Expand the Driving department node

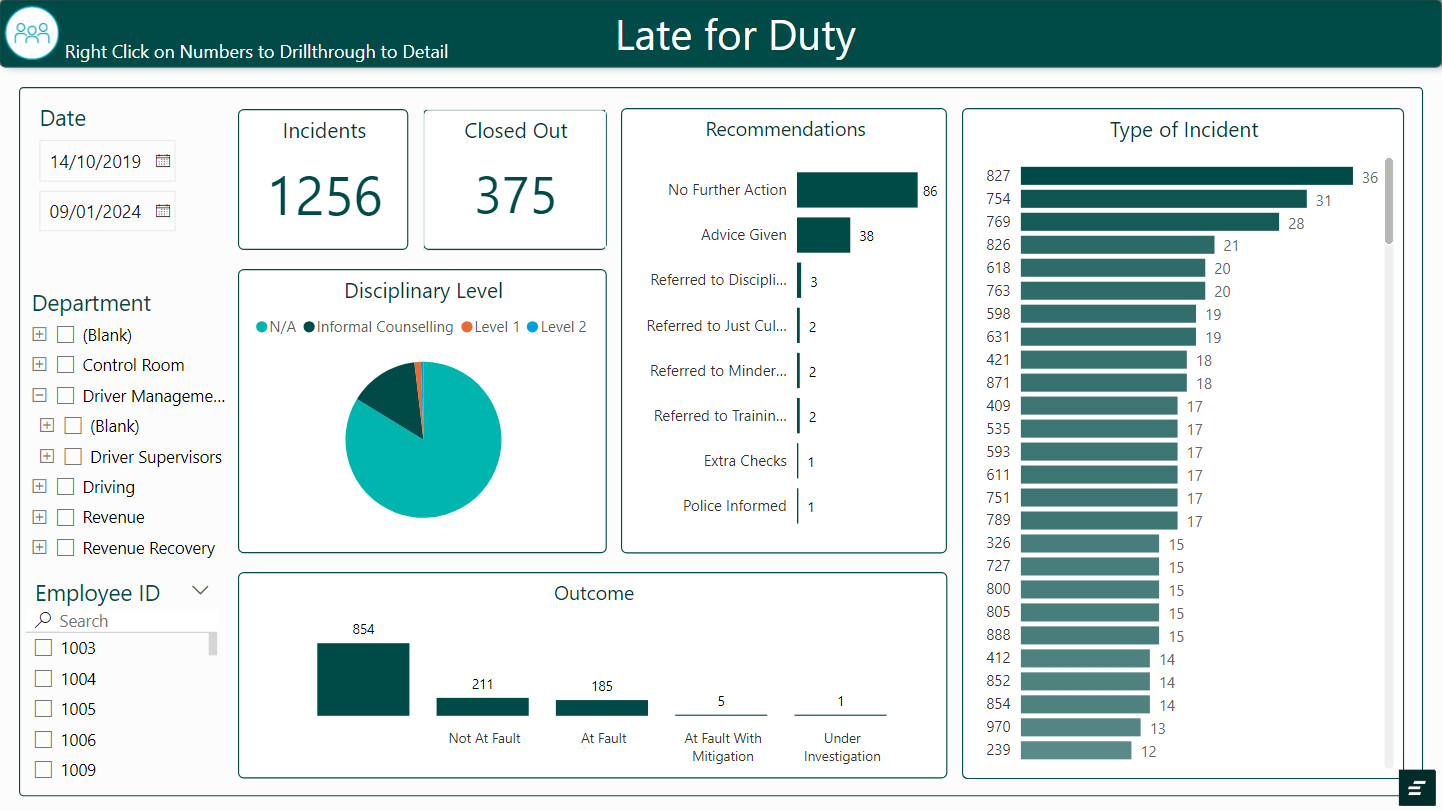coord(39,487)
